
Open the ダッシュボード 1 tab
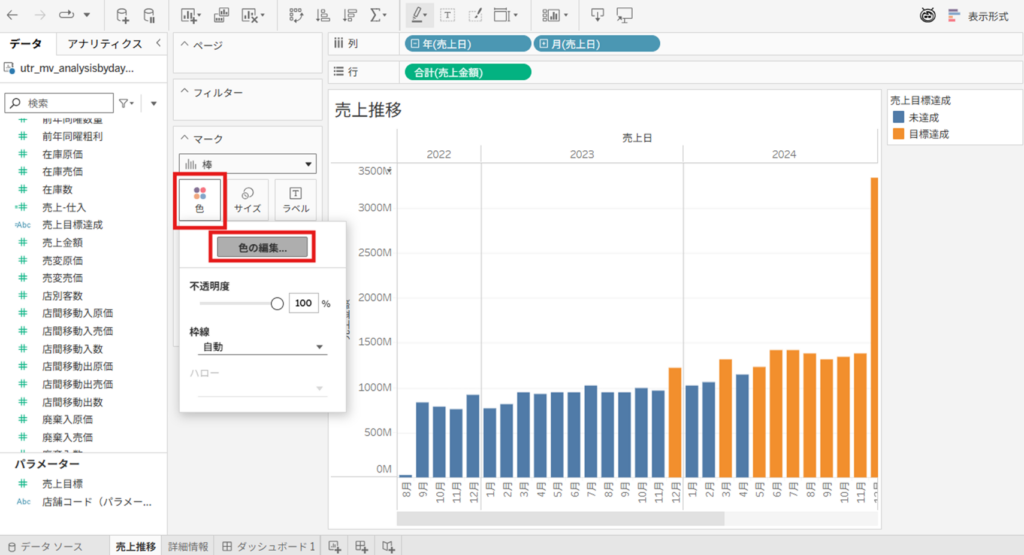pyautogui.click(x=268, y=547)
